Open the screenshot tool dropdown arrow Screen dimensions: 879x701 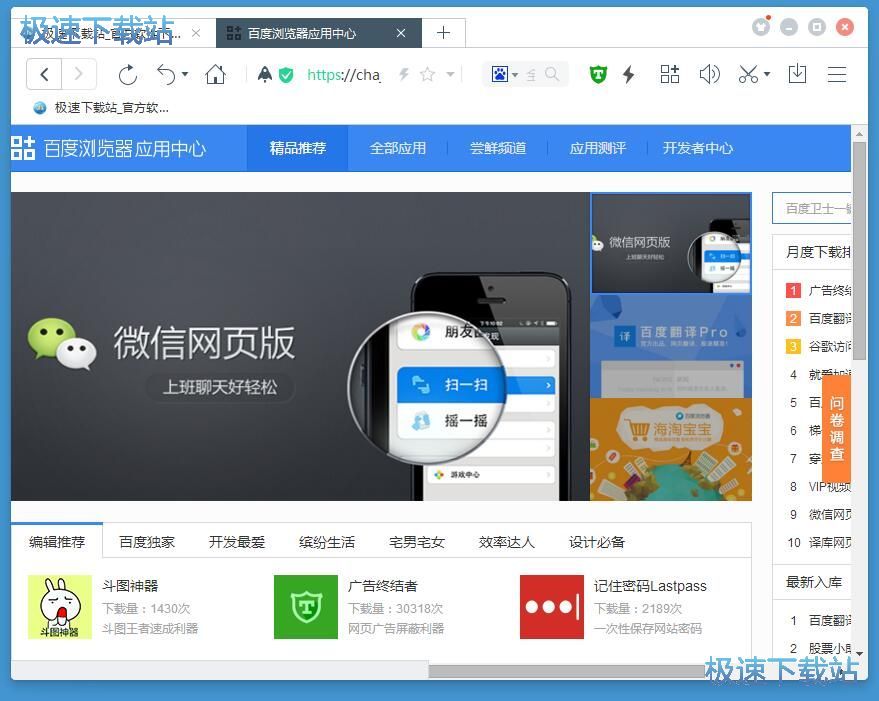click(767, 74)
